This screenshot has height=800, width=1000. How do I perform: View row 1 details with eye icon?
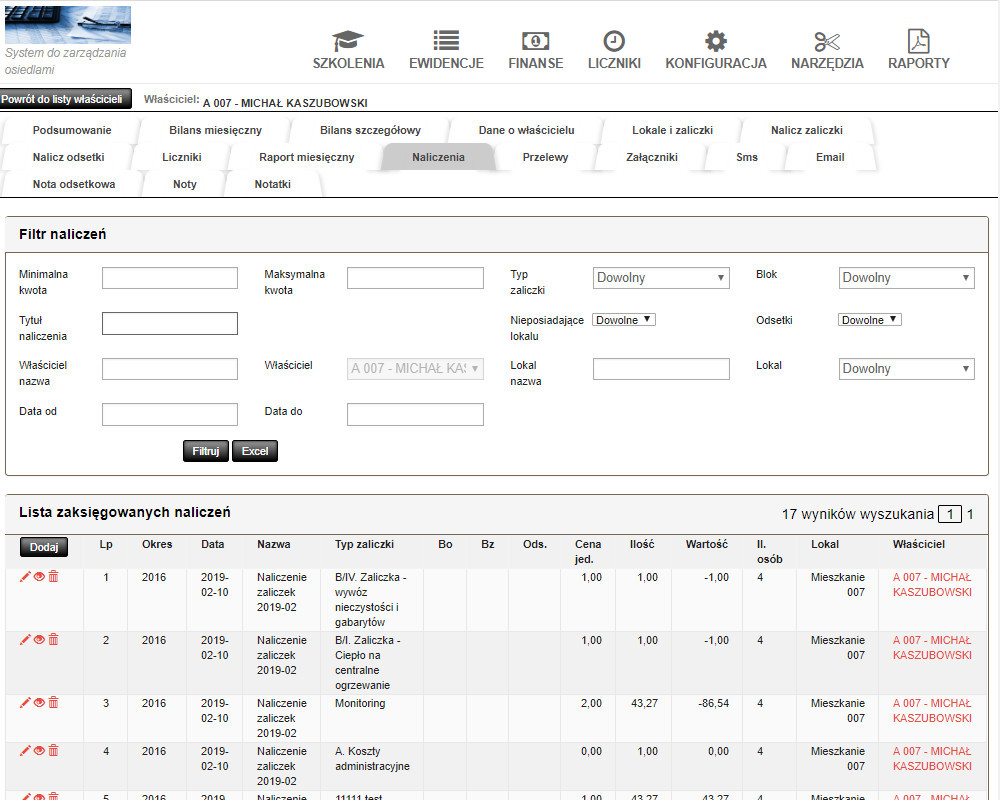tap(39, 577)
